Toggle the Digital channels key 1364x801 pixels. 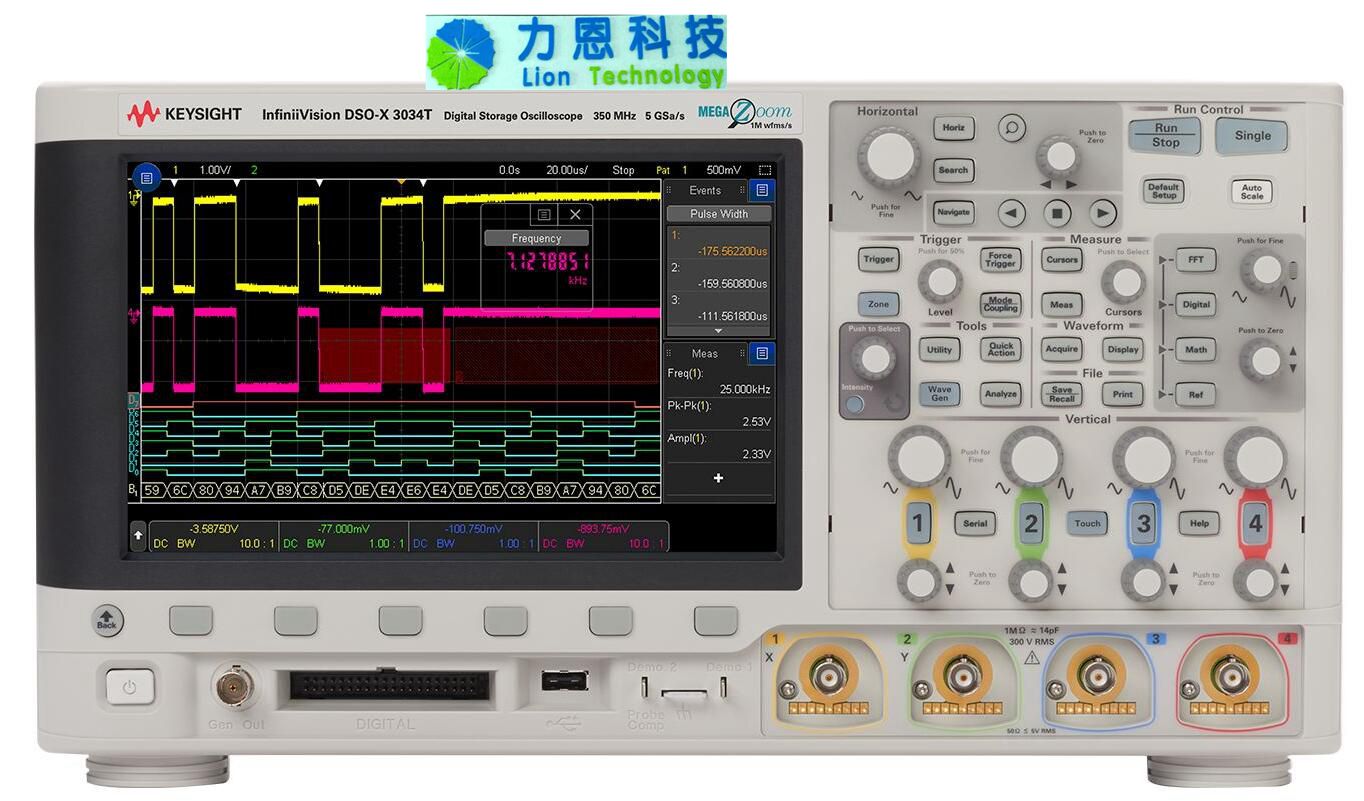click(x=1195, y=304)
